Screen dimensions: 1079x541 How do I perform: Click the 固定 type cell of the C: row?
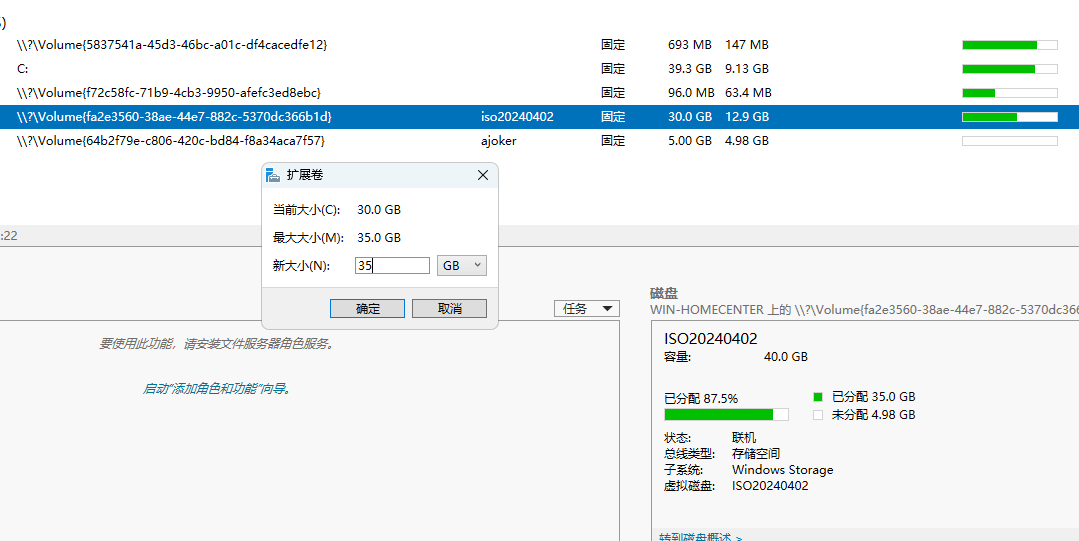pos(612,69)
